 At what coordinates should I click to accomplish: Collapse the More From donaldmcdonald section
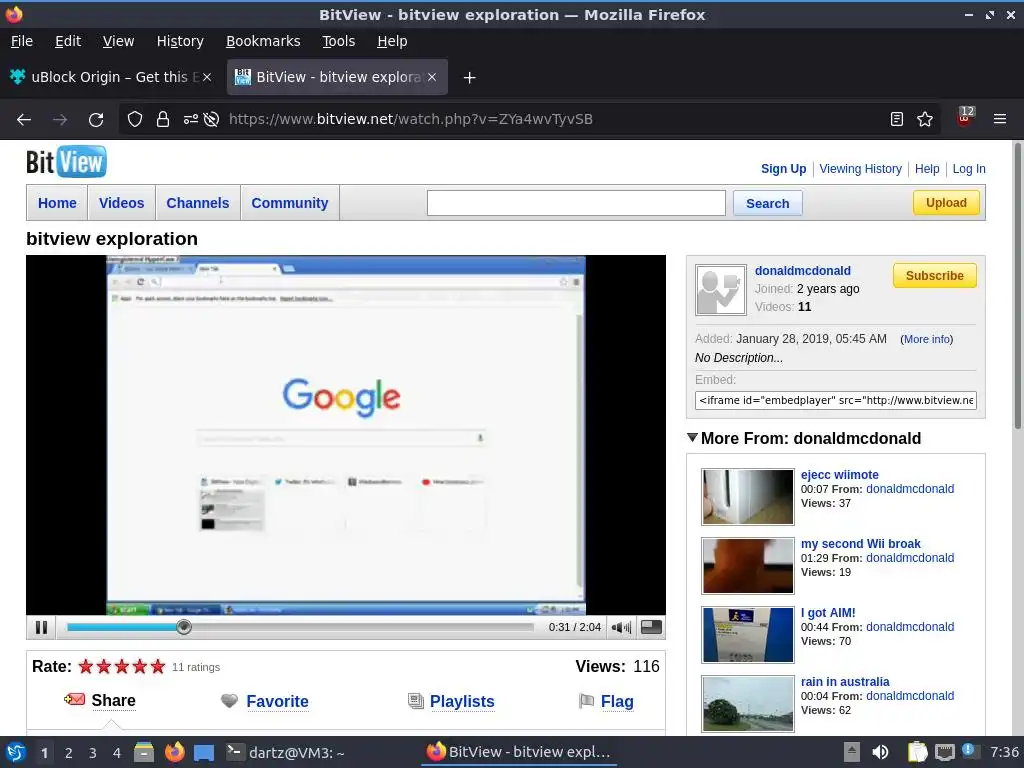[x=693, y=438]
